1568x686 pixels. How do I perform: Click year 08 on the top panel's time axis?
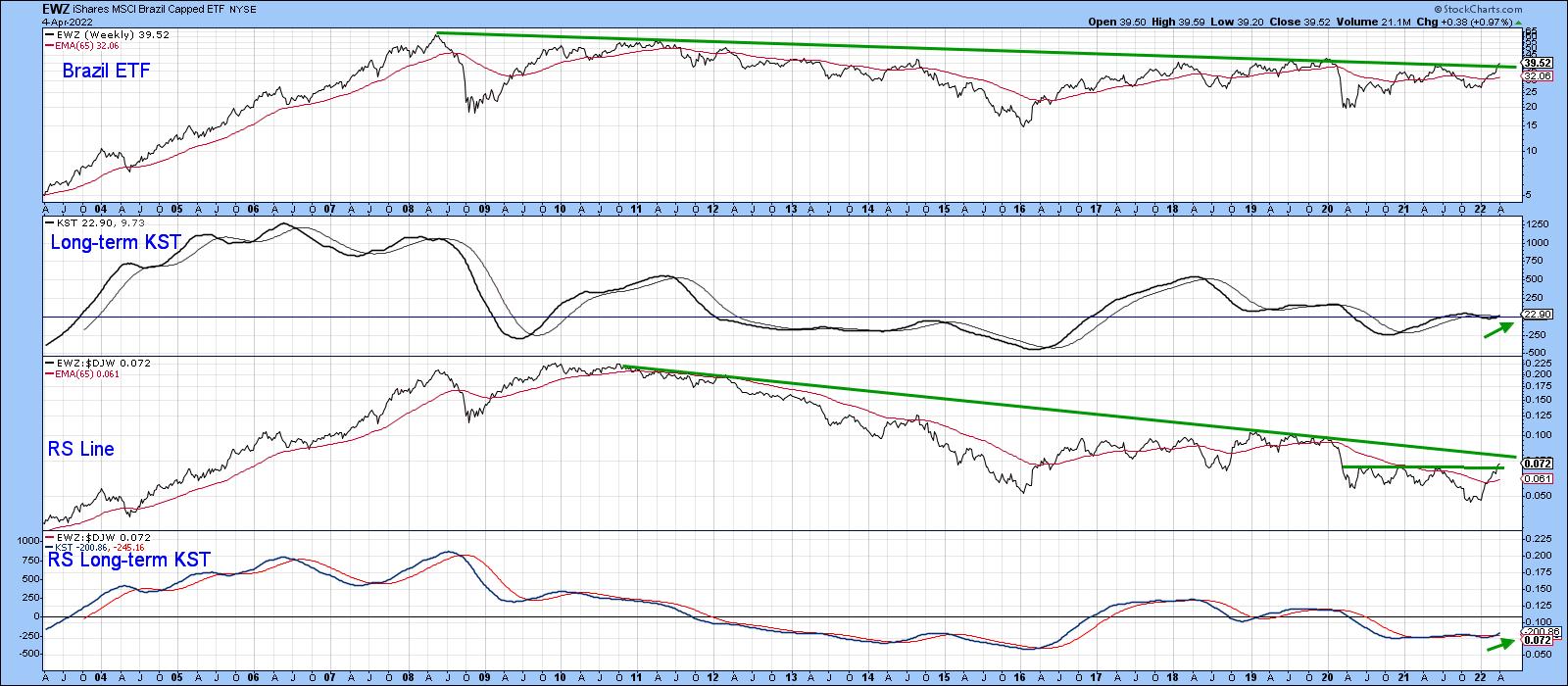[x=407, y=209]
